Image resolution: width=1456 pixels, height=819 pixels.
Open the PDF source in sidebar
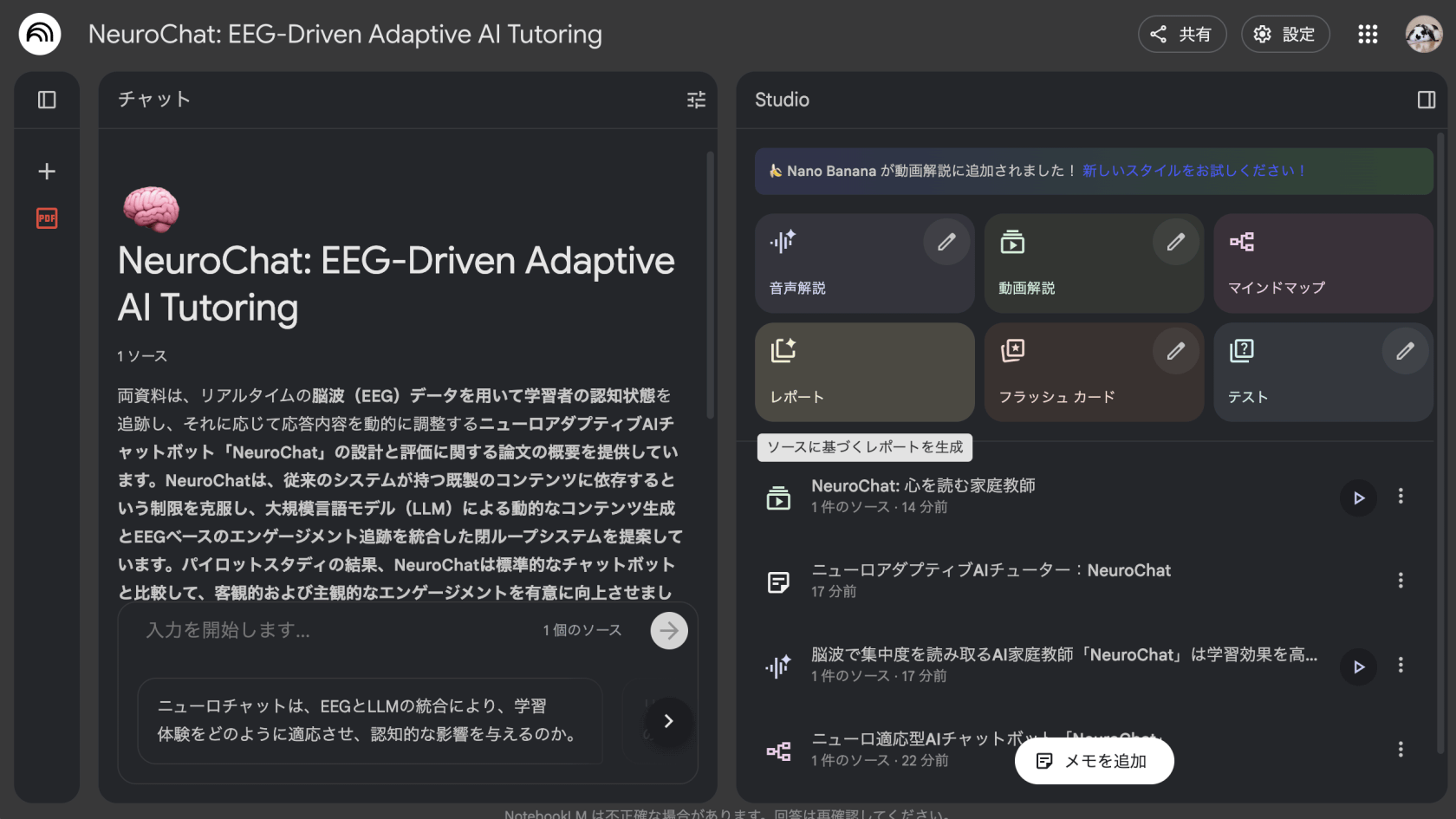tap(47, 218)
